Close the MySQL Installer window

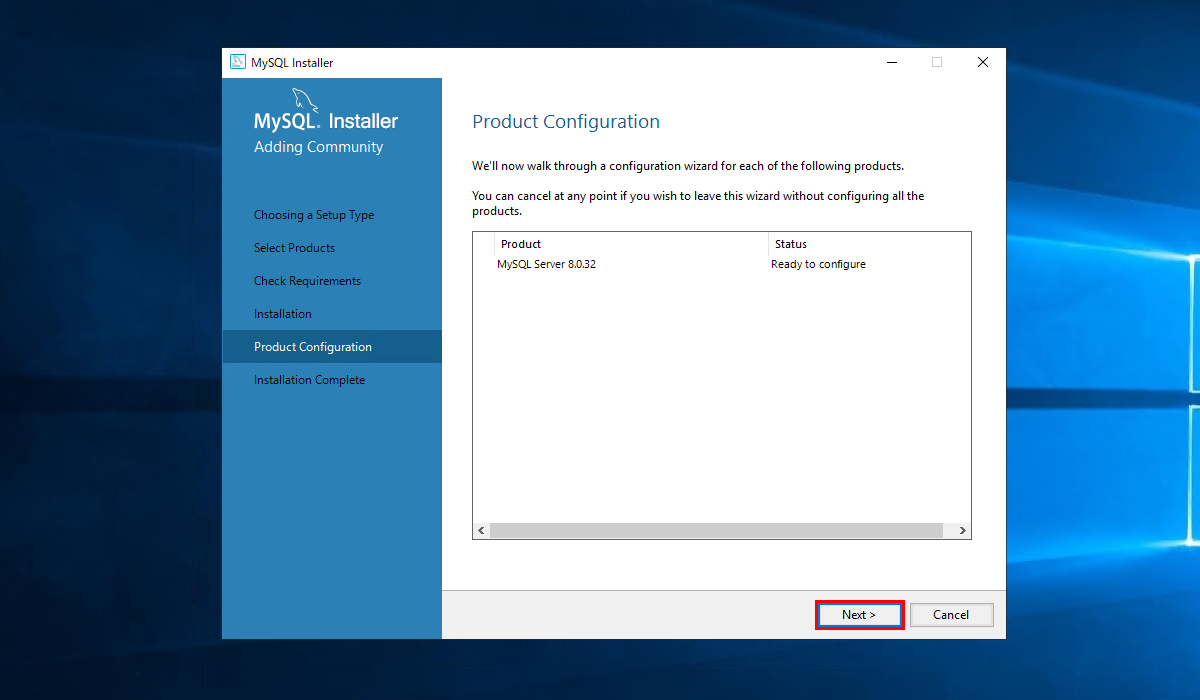(x=983, y=62)
